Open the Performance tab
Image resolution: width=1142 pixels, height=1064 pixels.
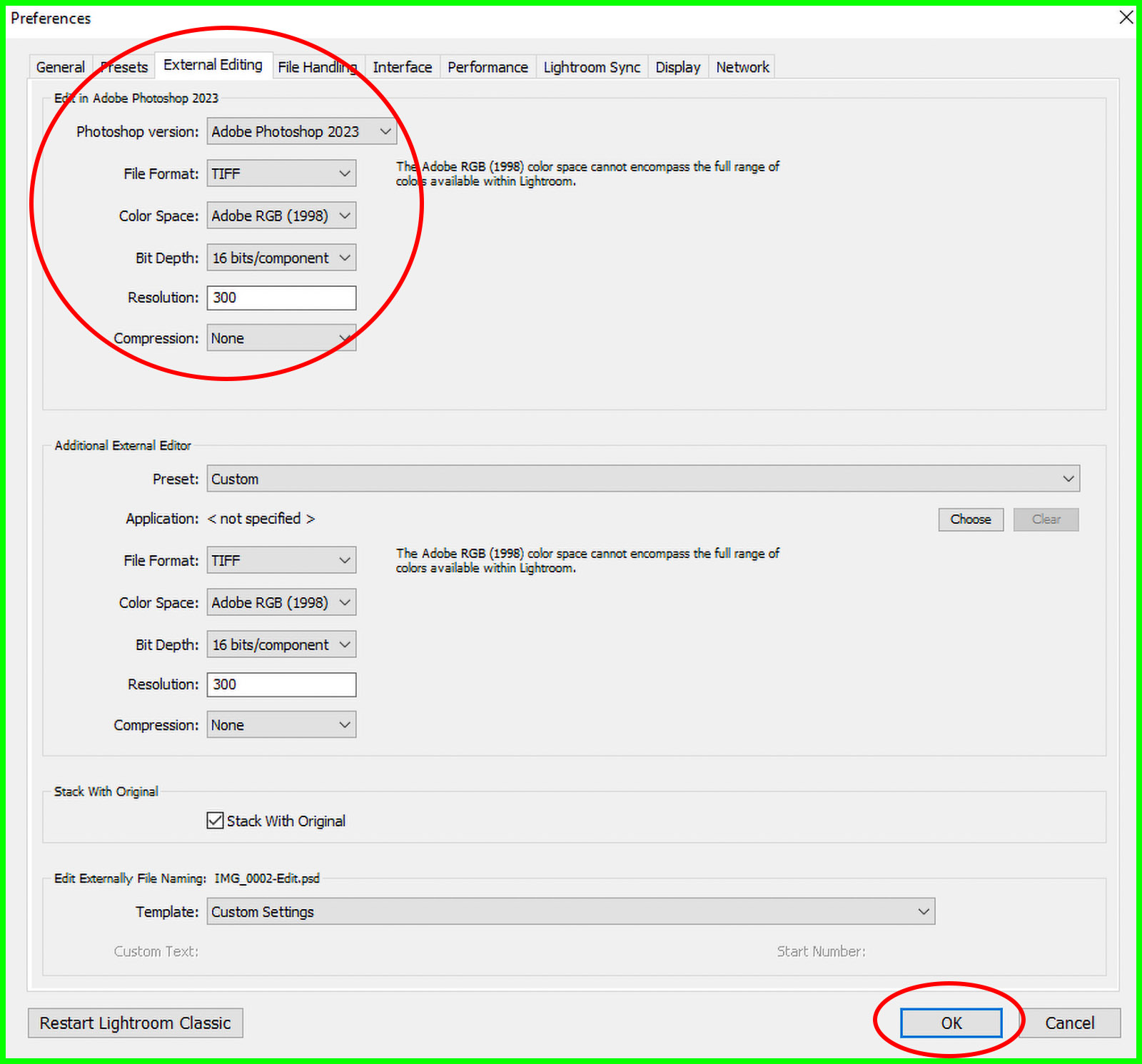487,67
